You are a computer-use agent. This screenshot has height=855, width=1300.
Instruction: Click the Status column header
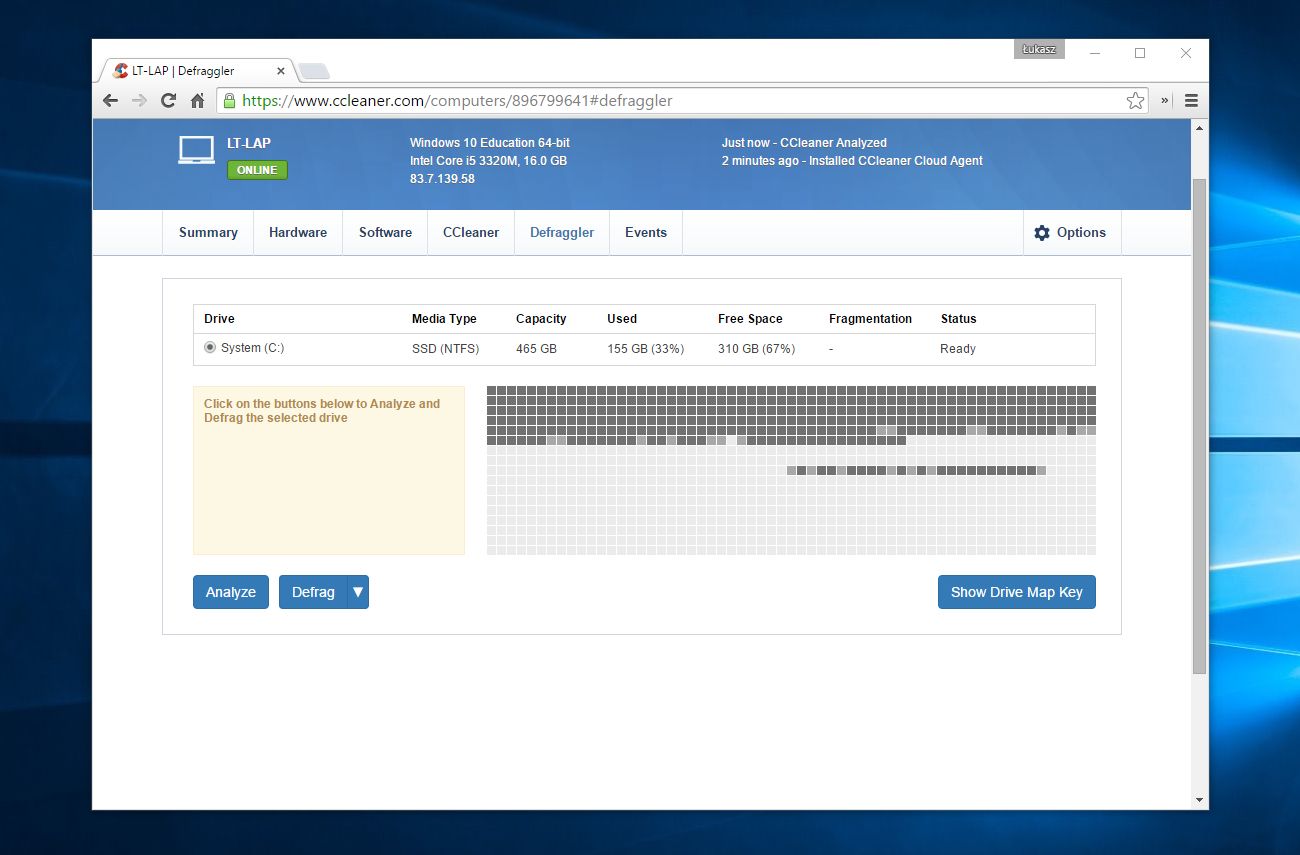coord(958,319)
